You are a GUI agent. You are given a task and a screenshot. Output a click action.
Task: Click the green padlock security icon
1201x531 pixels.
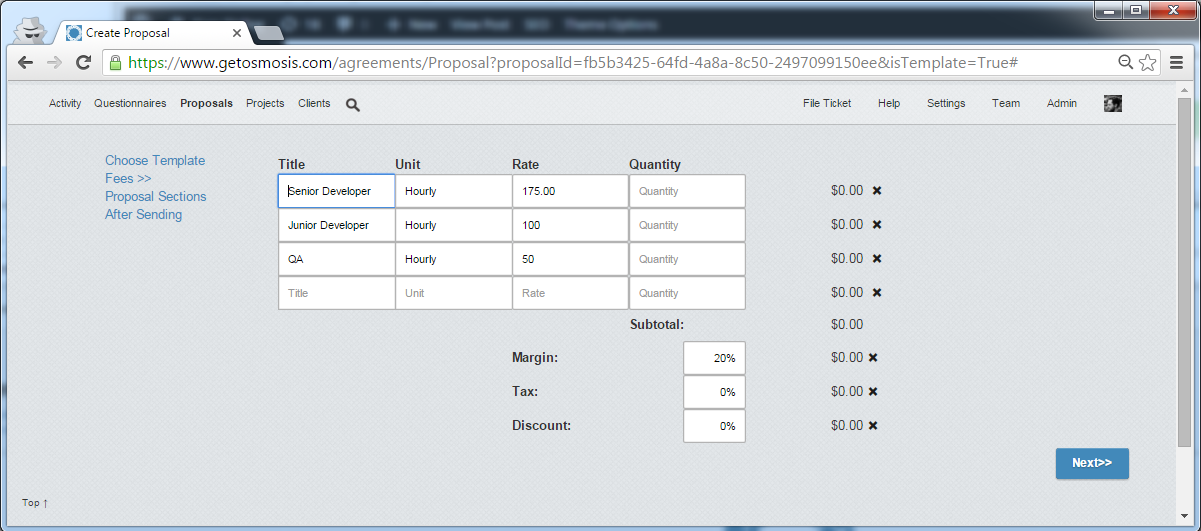coord(115,62)
